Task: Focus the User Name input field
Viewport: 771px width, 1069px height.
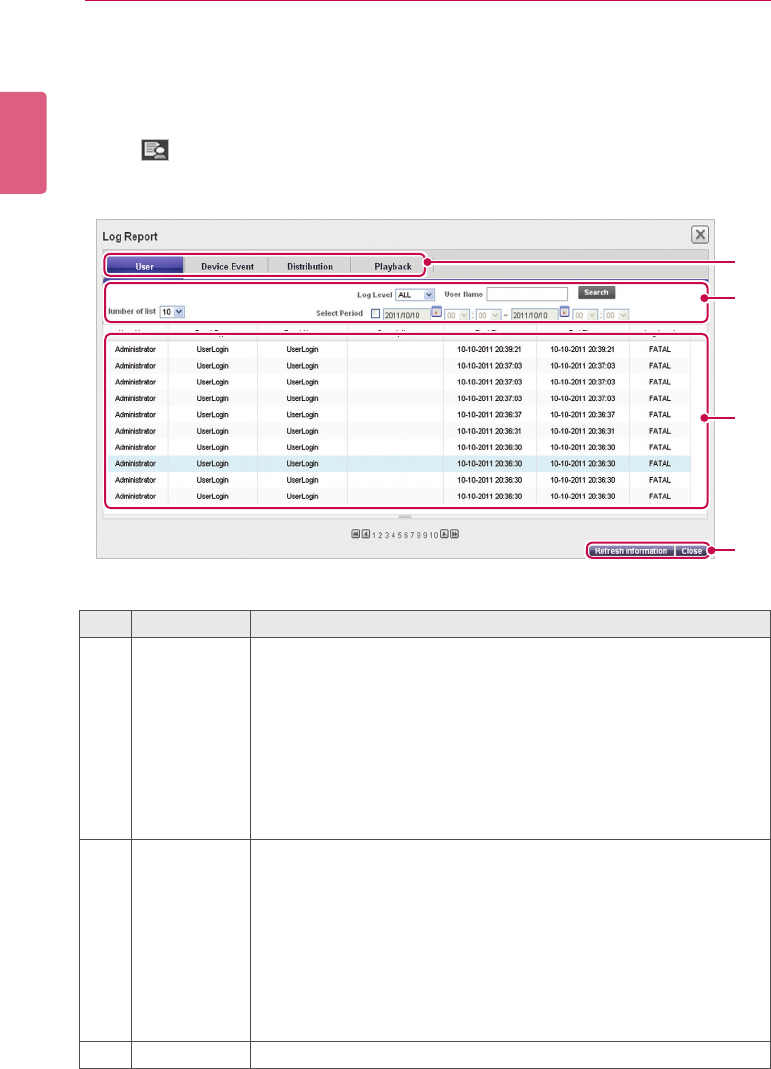Action: tap(527, 294)
